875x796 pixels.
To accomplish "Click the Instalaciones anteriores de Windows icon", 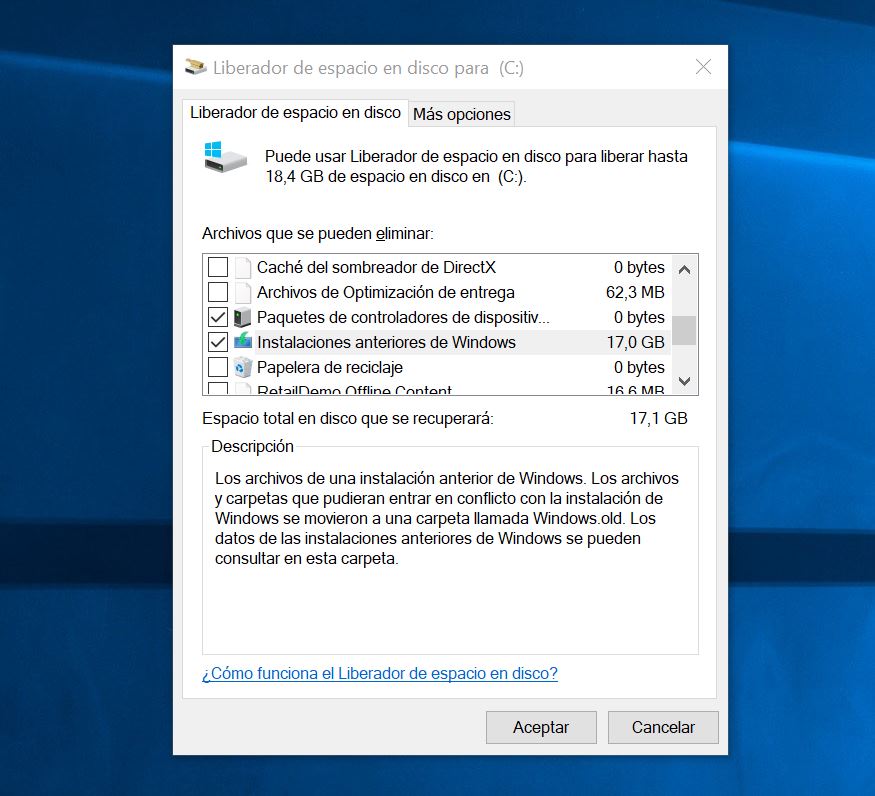I will [x=243, y=342].
